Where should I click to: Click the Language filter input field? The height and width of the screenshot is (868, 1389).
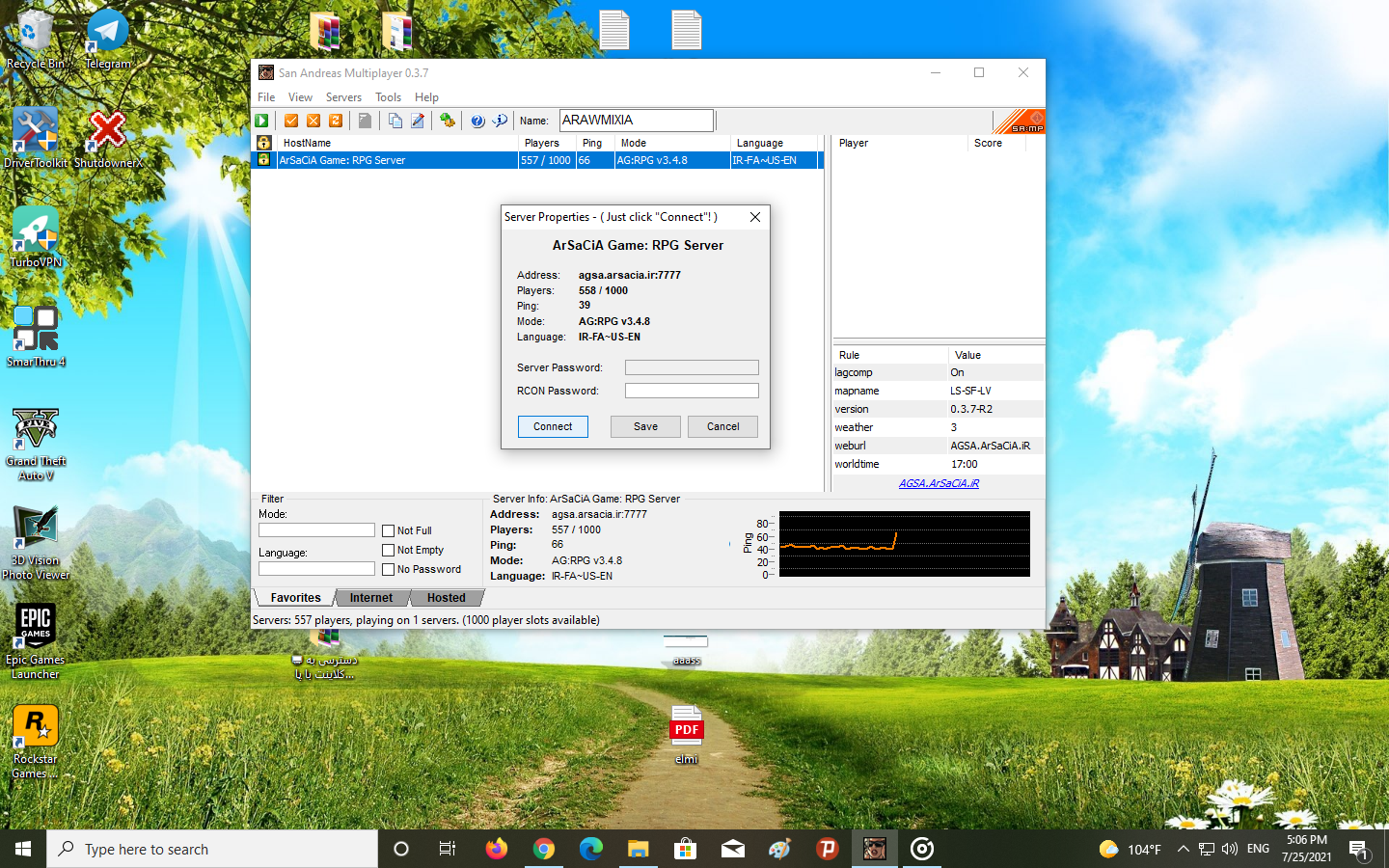click(316, 569)
